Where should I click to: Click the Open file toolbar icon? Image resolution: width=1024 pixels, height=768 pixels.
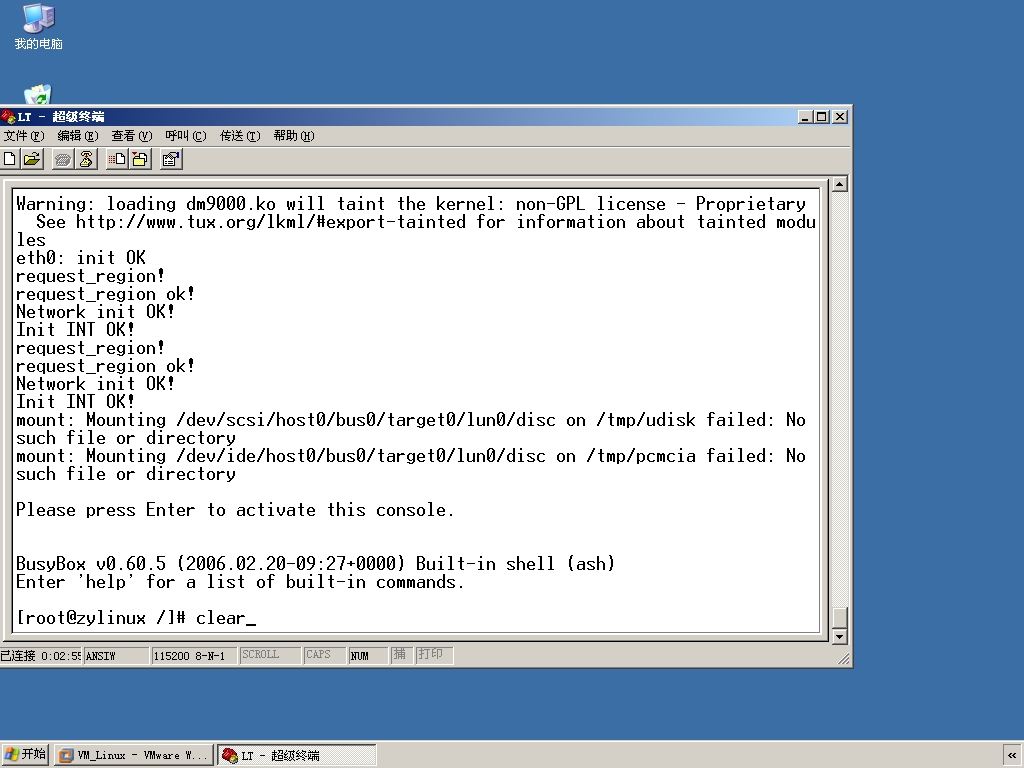(x=32, y=159)
